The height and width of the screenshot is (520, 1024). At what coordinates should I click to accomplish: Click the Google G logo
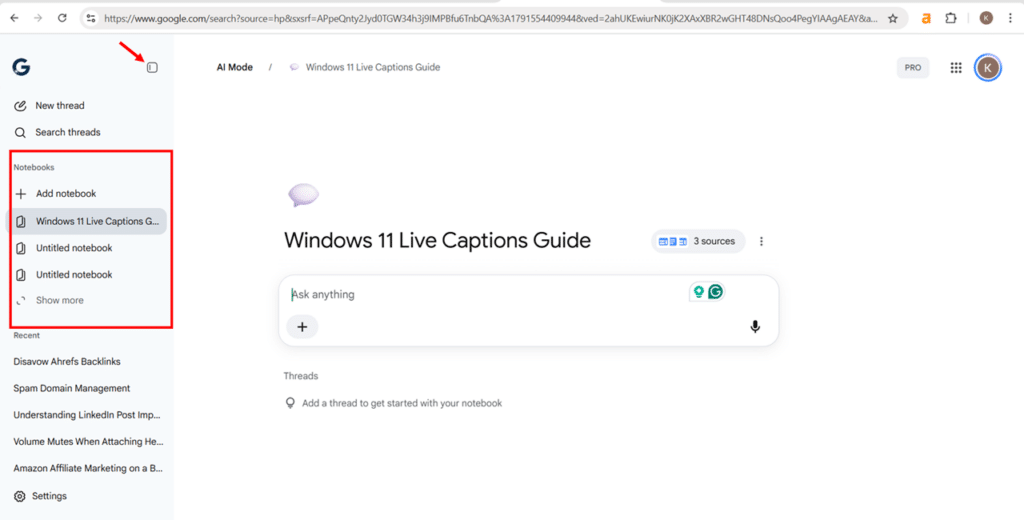coord(21,67)
